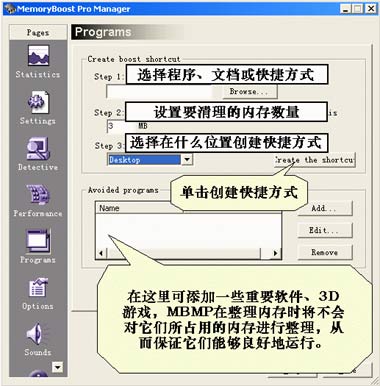
Task: Open the Options page icon
Action: coord(38,287)
